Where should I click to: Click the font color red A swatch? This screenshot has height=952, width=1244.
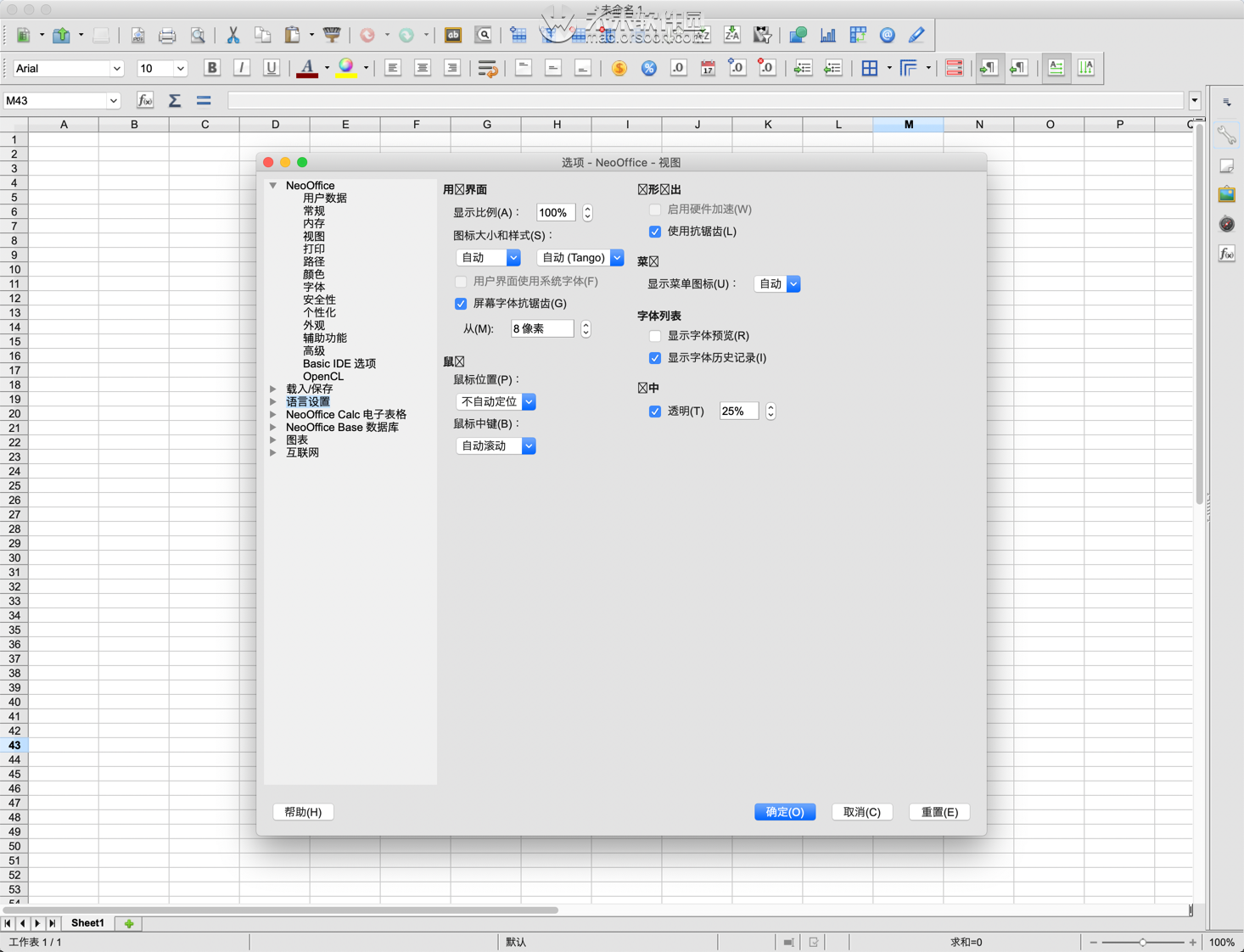(x=307, y=68)
